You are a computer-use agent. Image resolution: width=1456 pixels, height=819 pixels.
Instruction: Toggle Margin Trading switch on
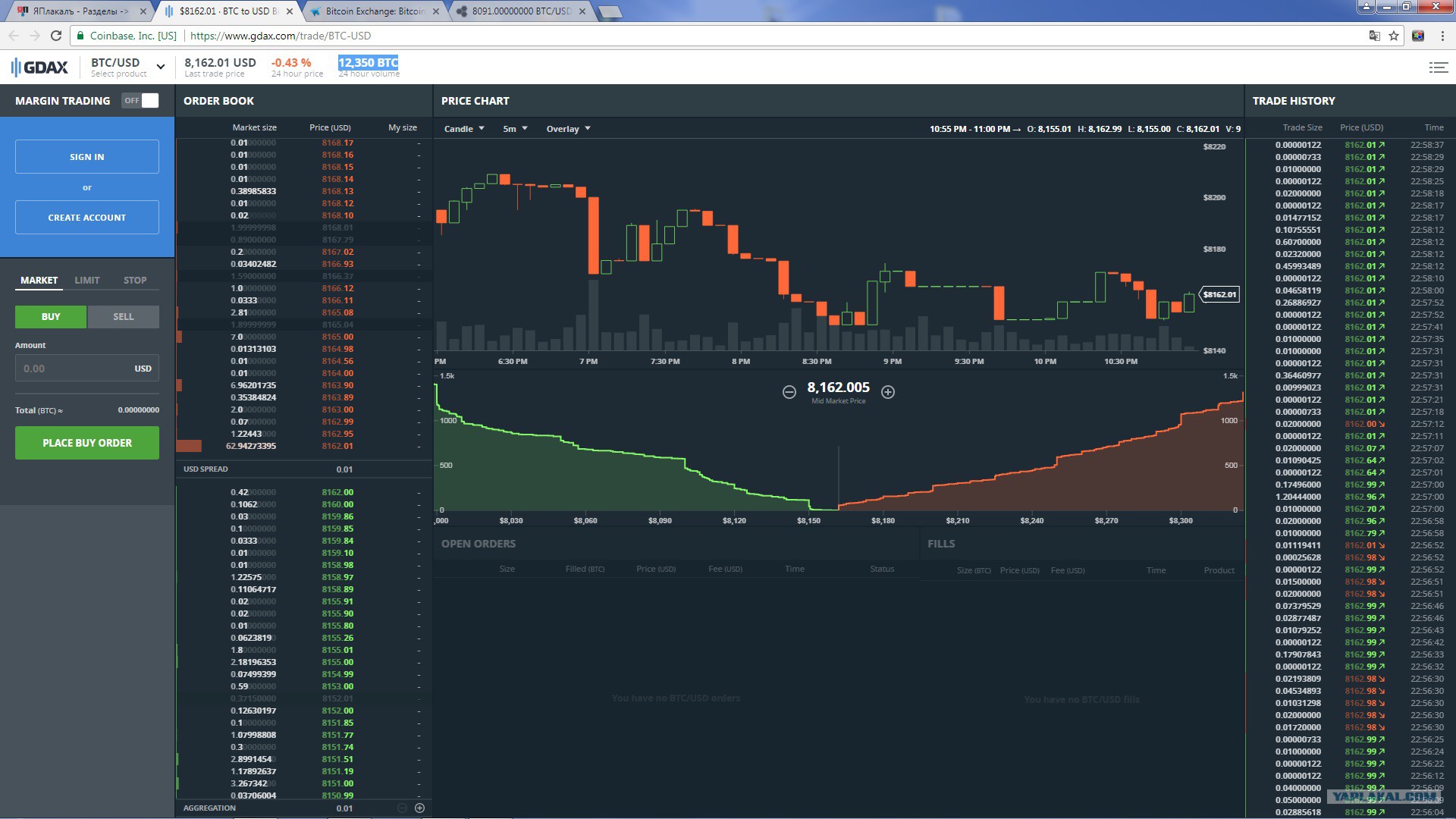(x=140, y=101)
